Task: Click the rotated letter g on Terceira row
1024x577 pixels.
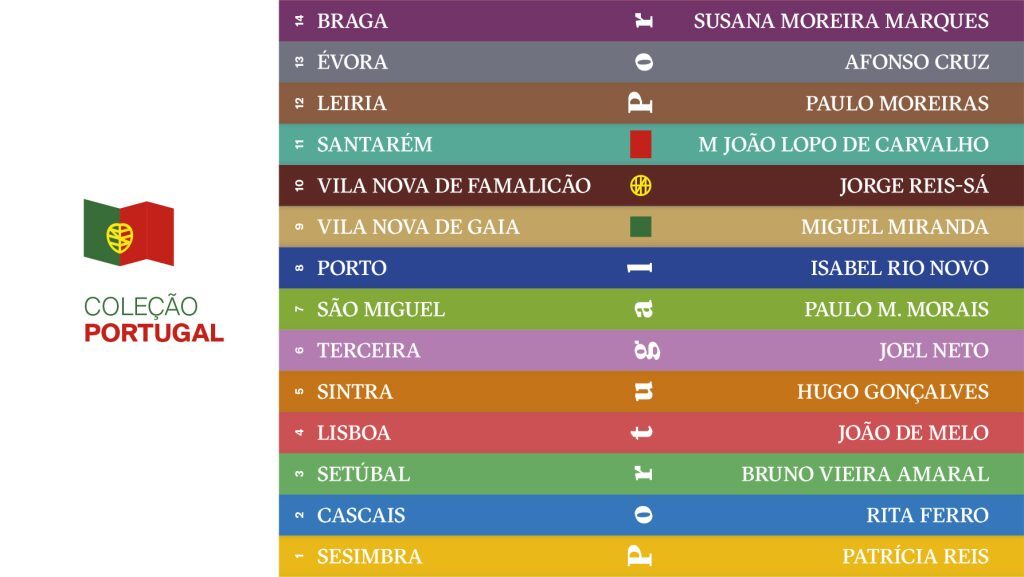Action: tap(647, 351)
